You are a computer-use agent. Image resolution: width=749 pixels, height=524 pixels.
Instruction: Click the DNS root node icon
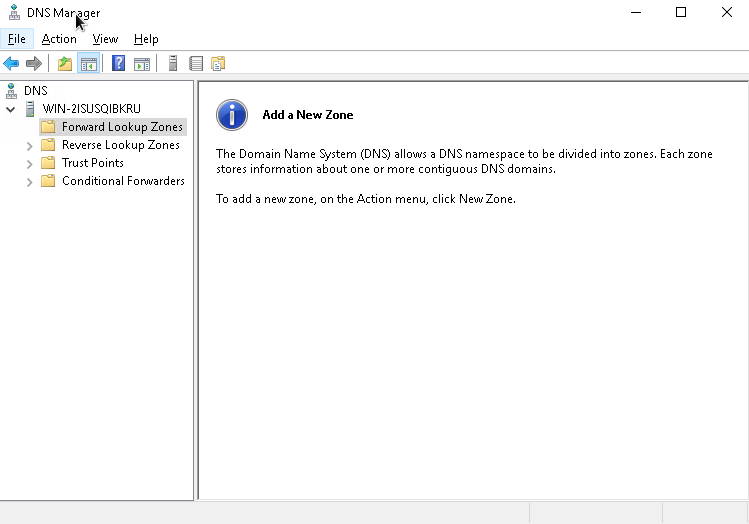tap(12, 91)
